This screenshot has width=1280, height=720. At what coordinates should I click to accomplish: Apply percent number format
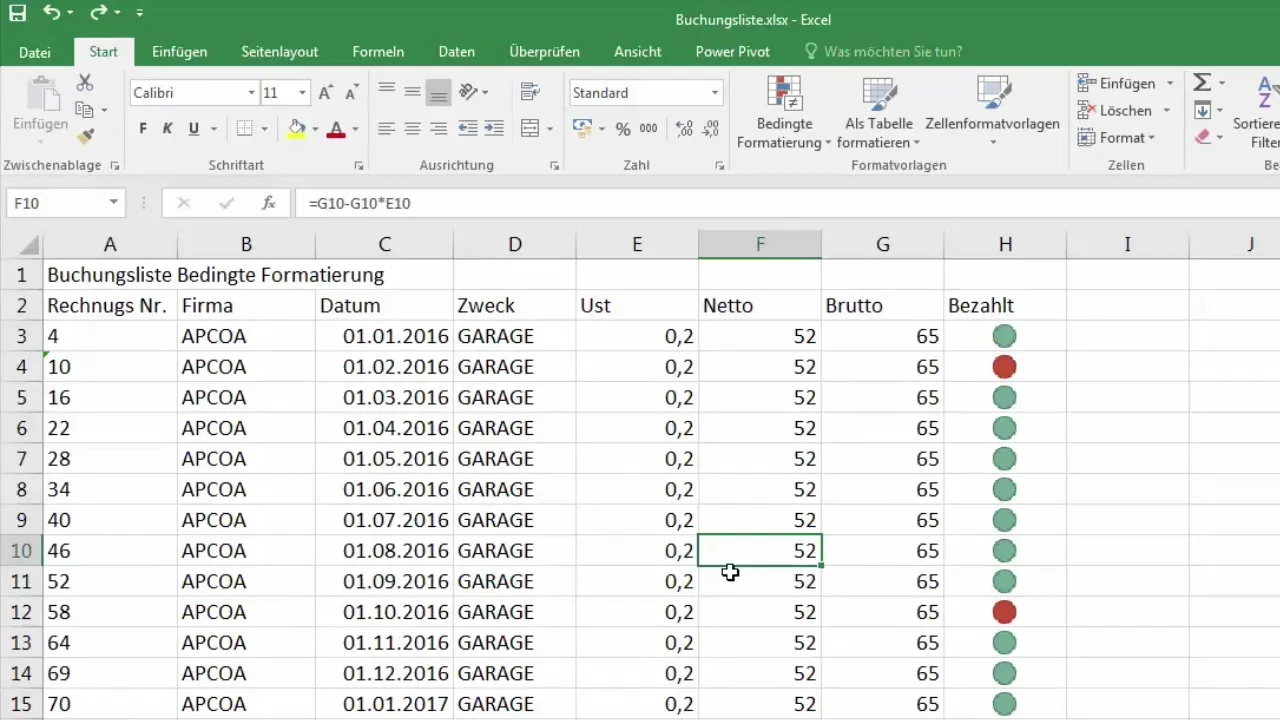point(623,128)
